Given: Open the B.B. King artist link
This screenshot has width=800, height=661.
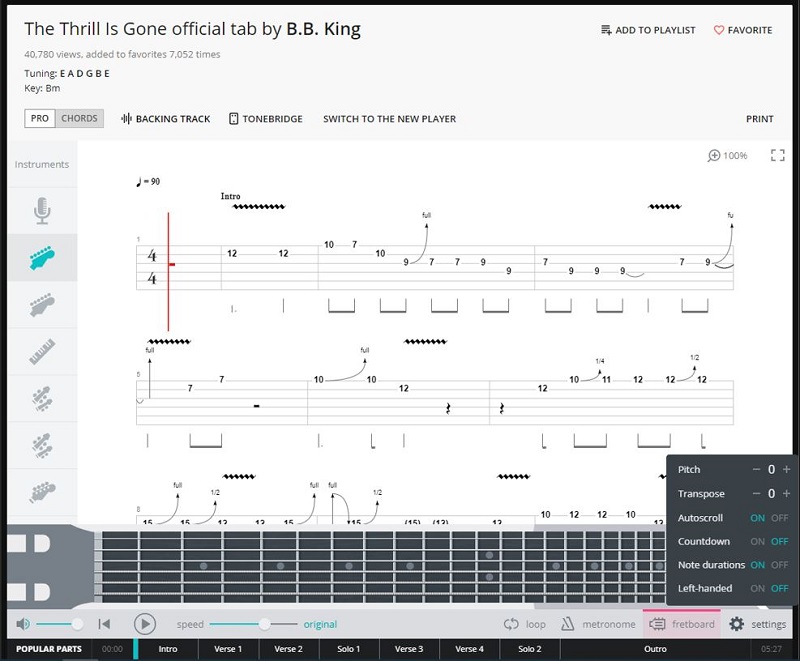Looking at the screenshot, I should coord(323,29).
